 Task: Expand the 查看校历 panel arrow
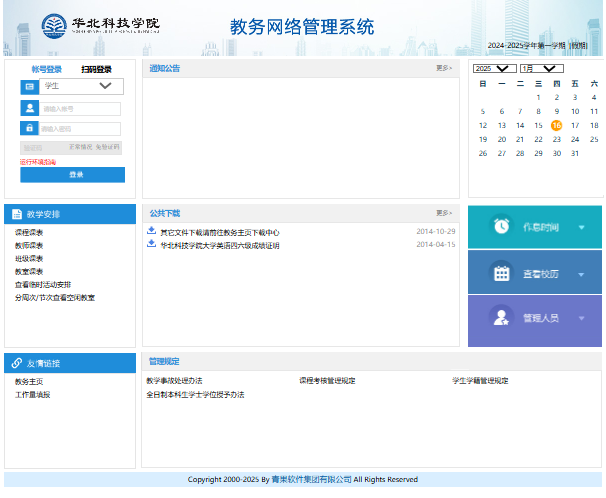[581, 273]
